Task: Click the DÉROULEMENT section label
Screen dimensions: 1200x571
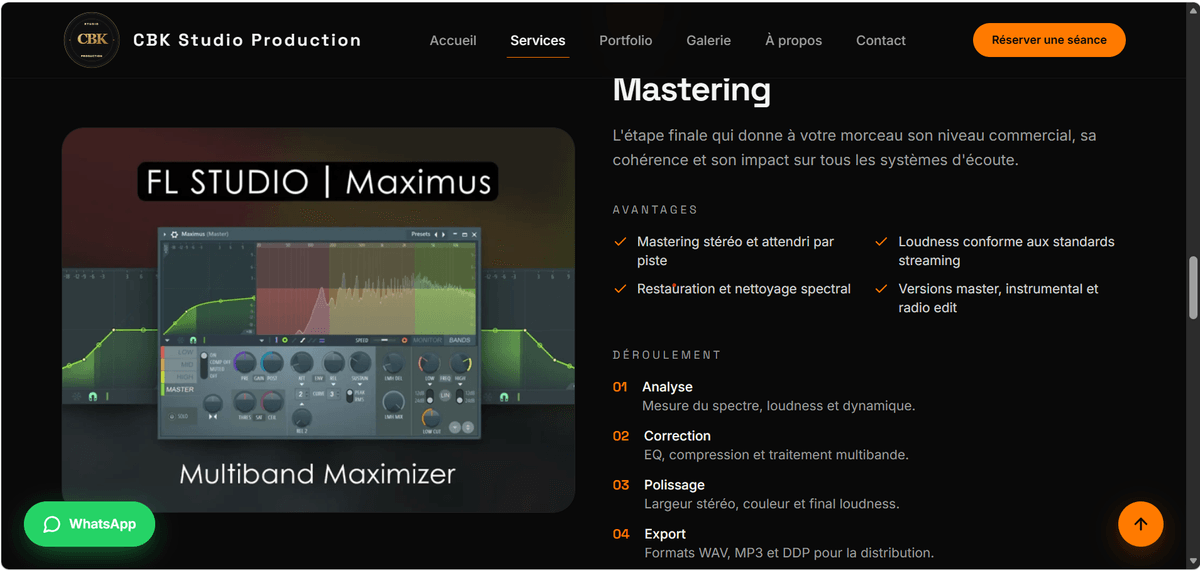Action: point(667,355)
